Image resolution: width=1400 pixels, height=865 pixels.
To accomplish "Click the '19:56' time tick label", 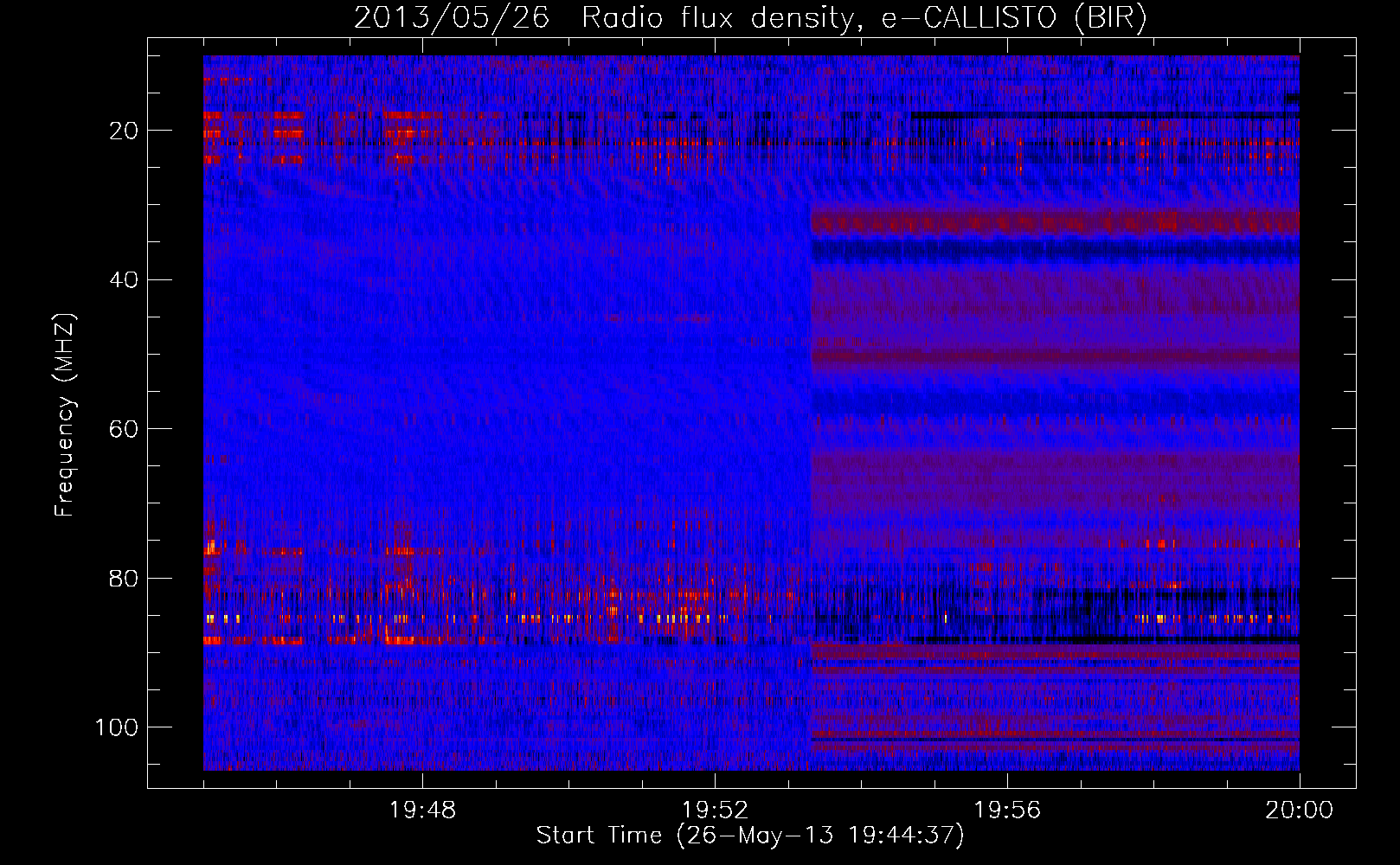I will pos(1007,811).
